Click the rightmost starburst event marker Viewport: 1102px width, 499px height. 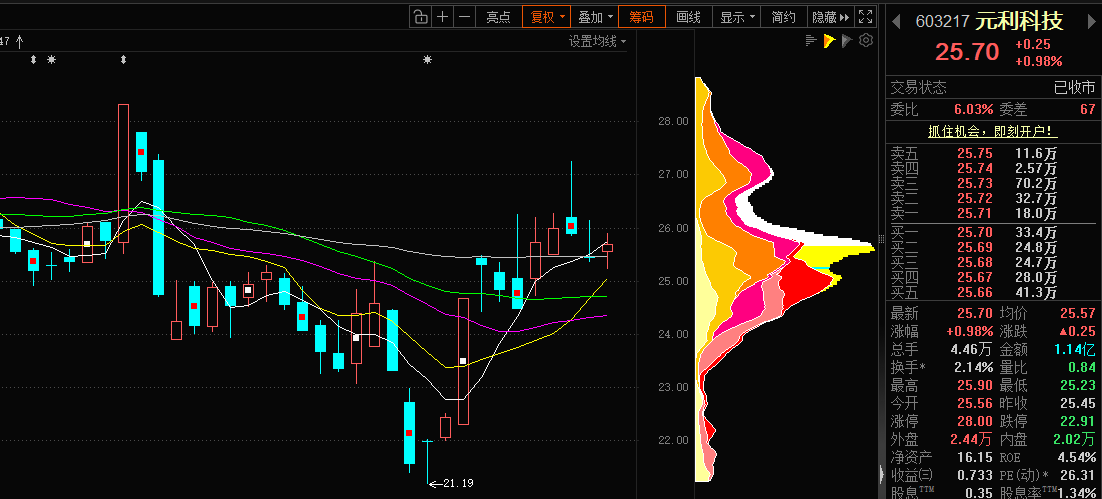427,60
